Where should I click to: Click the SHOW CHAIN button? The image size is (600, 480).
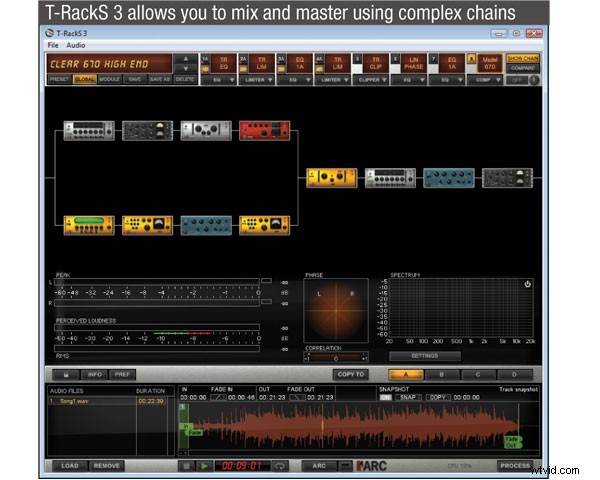point(523,59)
